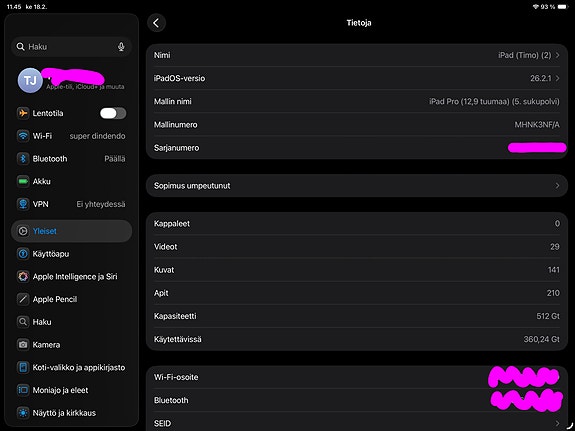
Task: Open Käyttöapu settings section
Action: 72,254
